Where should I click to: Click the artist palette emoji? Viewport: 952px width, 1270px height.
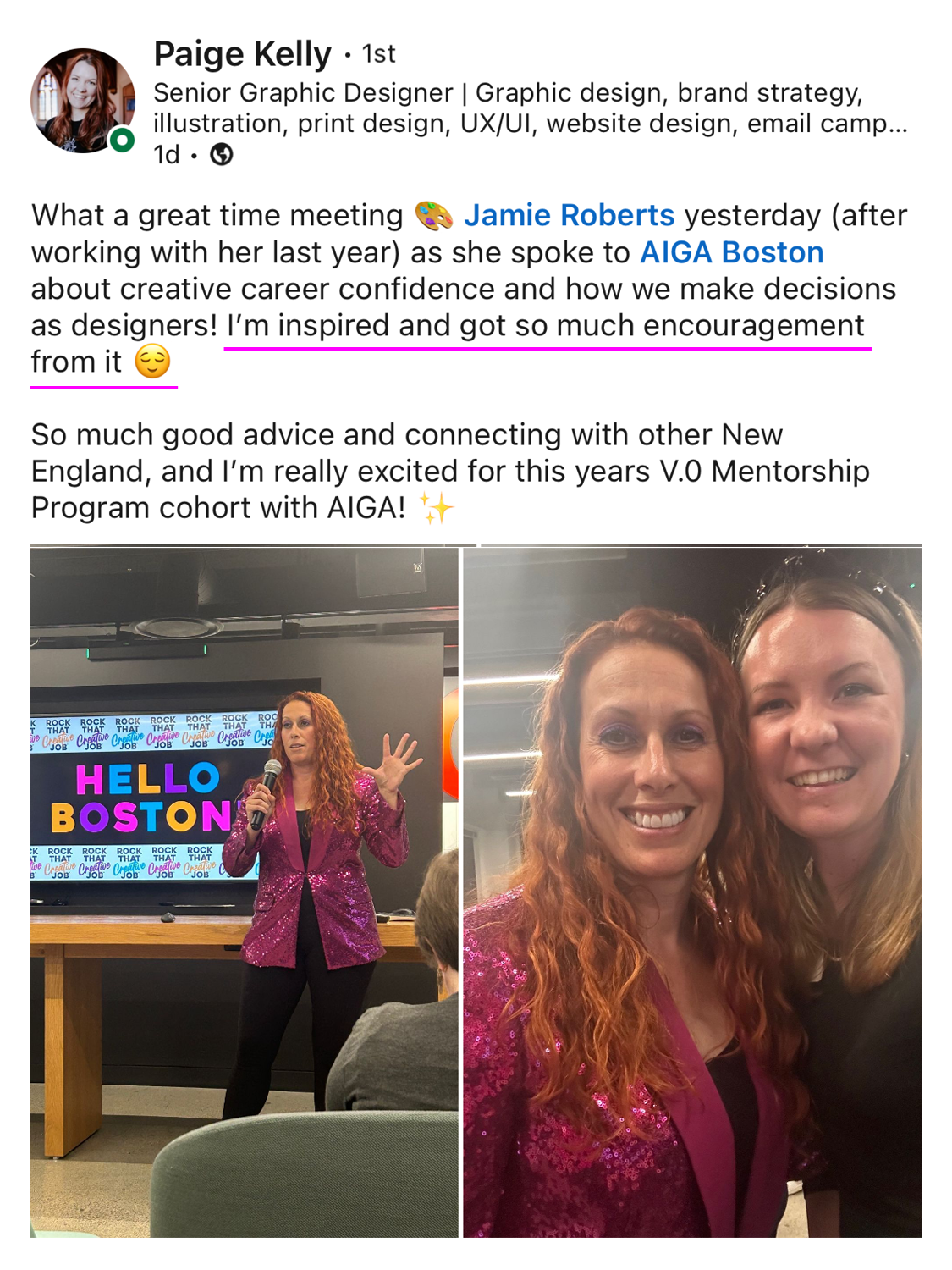pyautogui.click(x=434, y=216)
